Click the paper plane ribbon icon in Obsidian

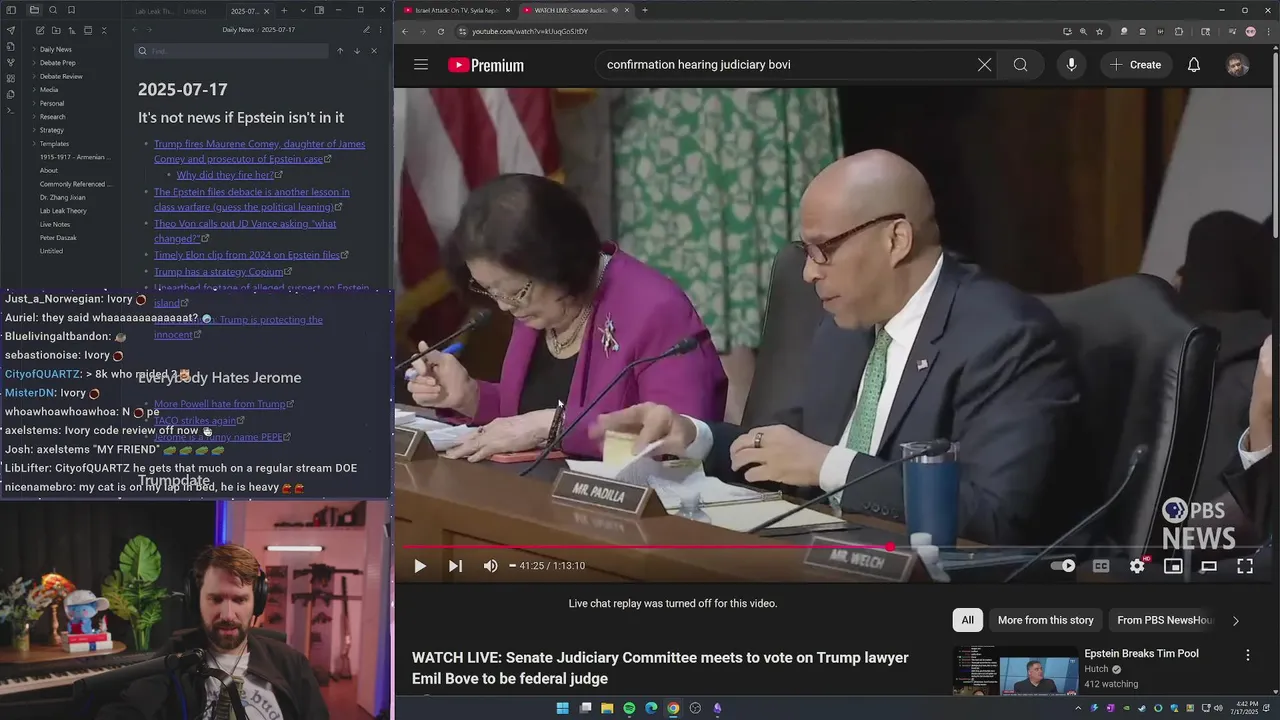[11, 31]
